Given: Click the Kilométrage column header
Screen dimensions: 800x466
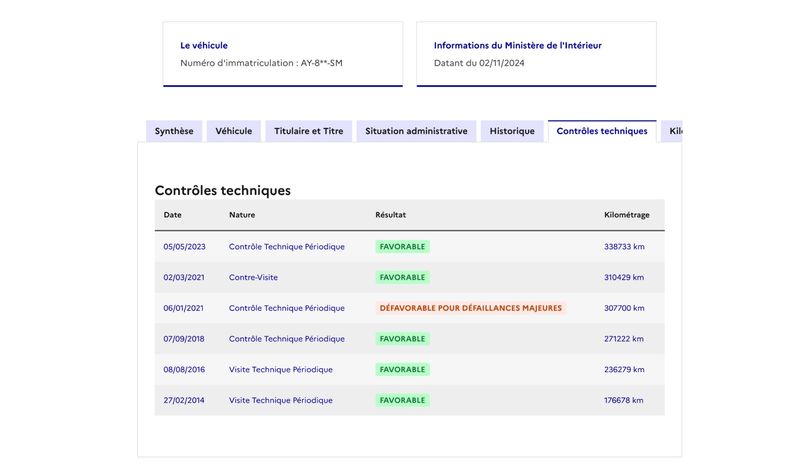Looking at the screenshot, I should (x=627, y=215).
